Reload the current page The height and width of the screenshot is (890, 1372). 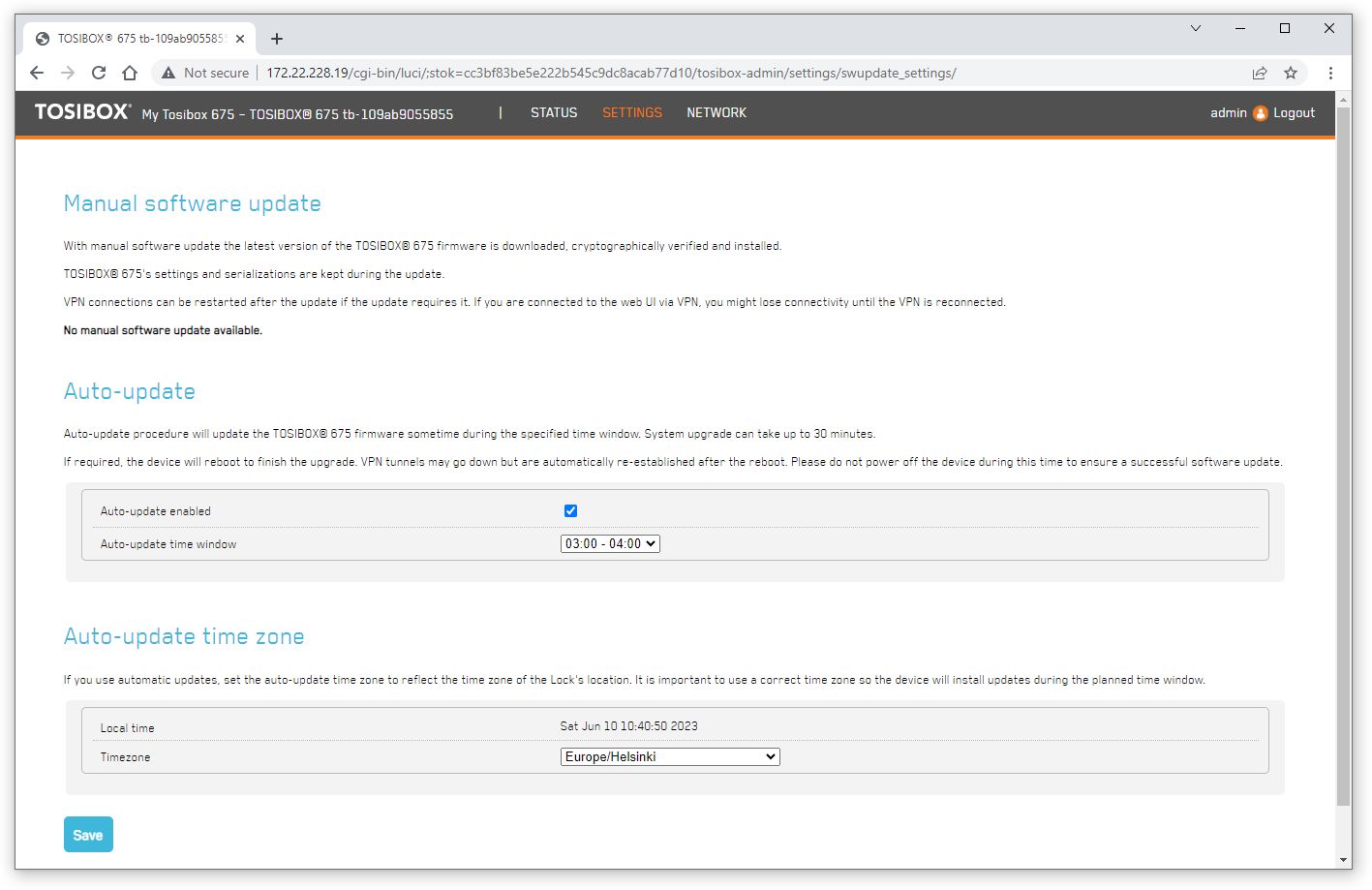[x=99, y=73]
